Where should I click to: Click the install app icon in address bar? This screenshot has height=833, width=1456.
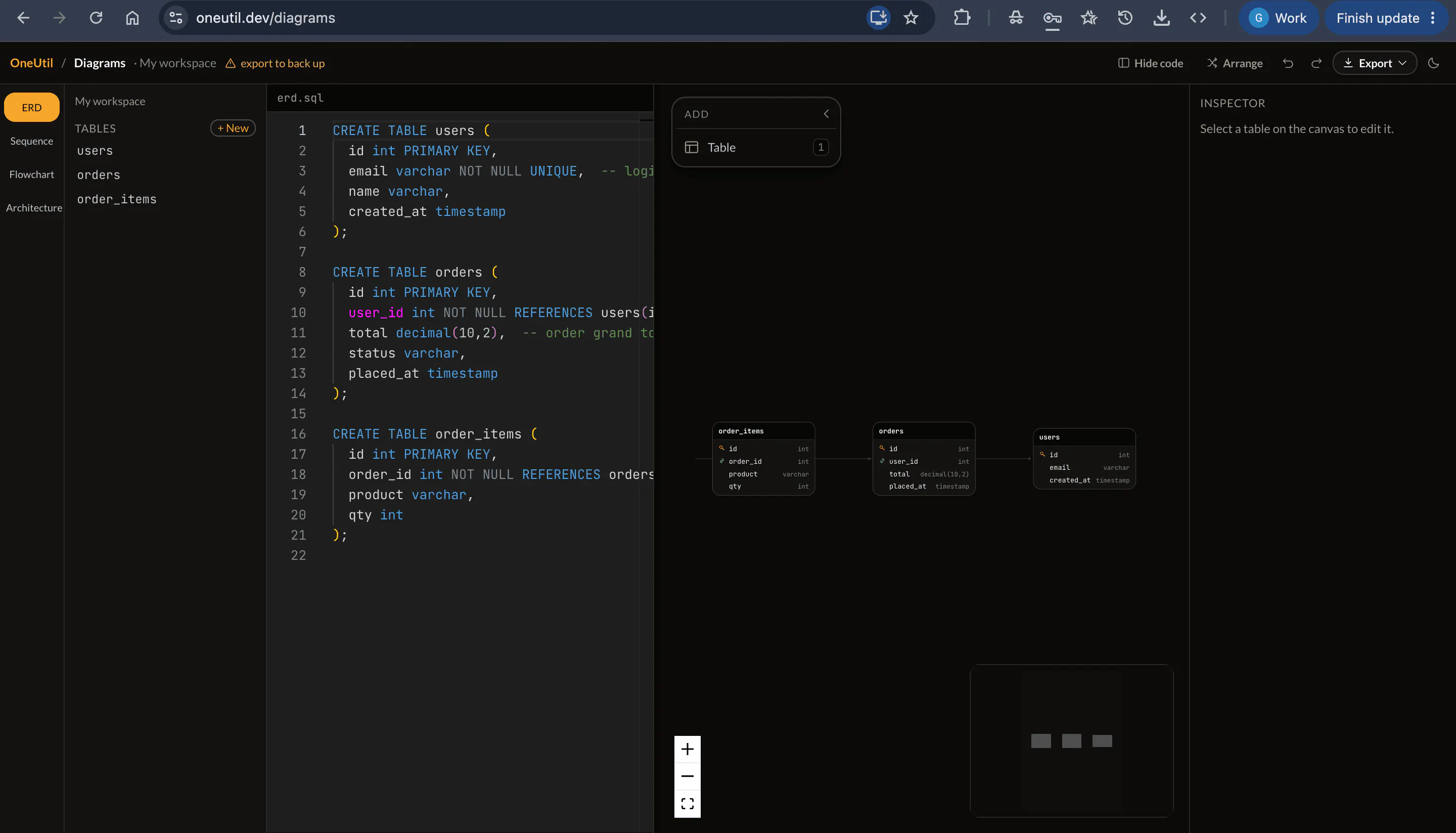pos(879,18)
